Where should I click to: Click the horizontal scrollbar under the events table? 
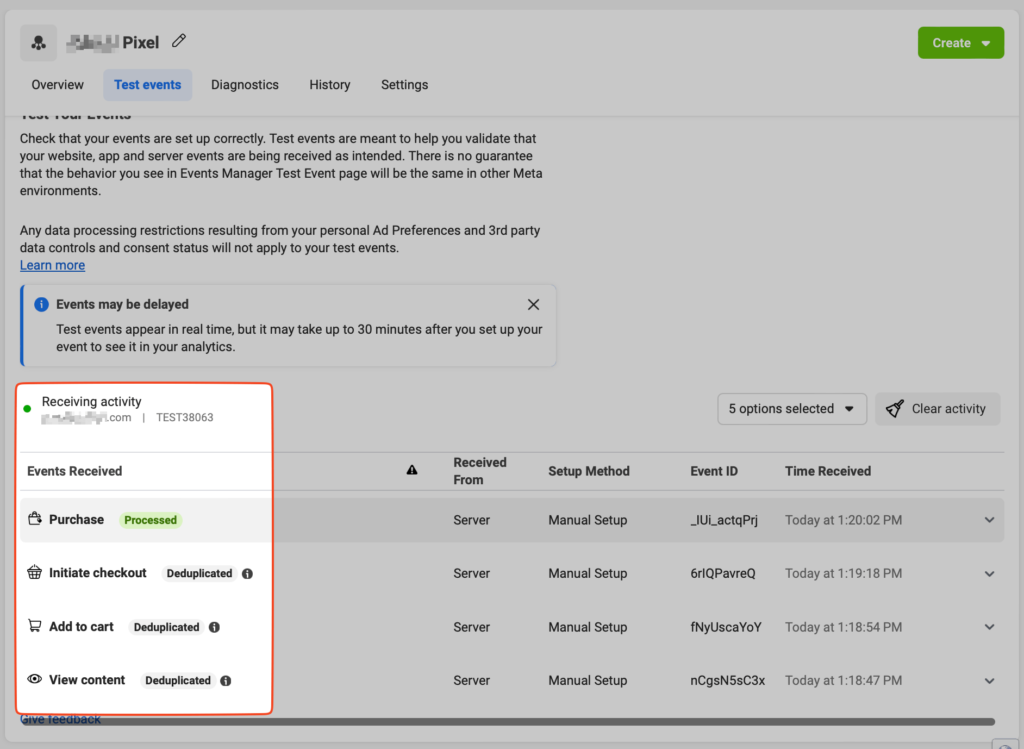pyautogui.click(x=507, y=722)
